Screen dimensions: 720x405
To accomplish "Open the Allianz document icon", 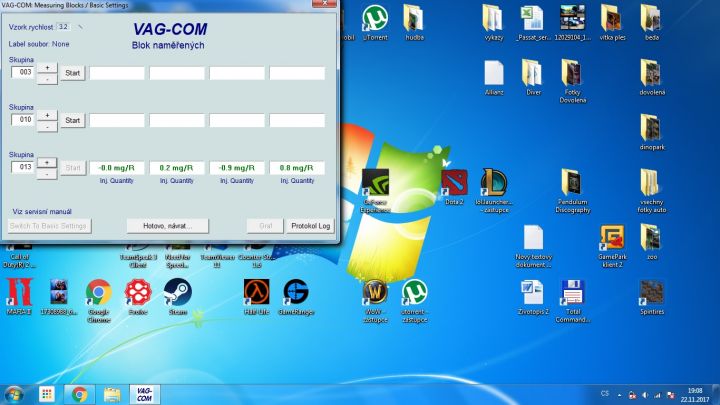I will click(x=494, y=78).
